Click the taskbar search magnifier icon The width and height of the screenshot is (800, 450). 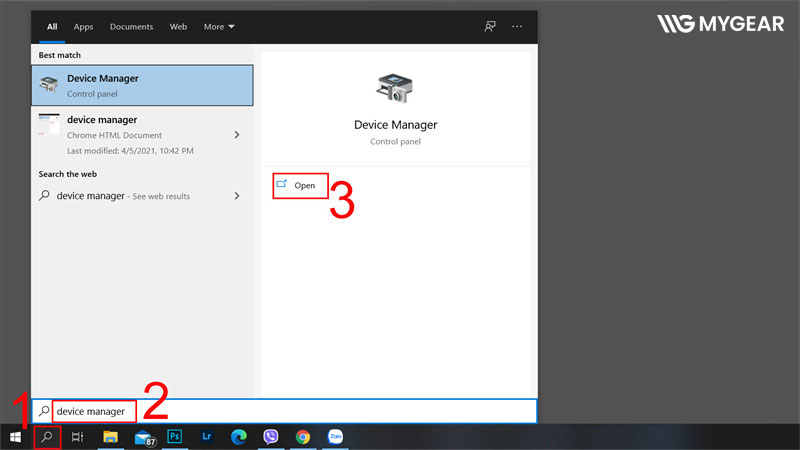47,437
